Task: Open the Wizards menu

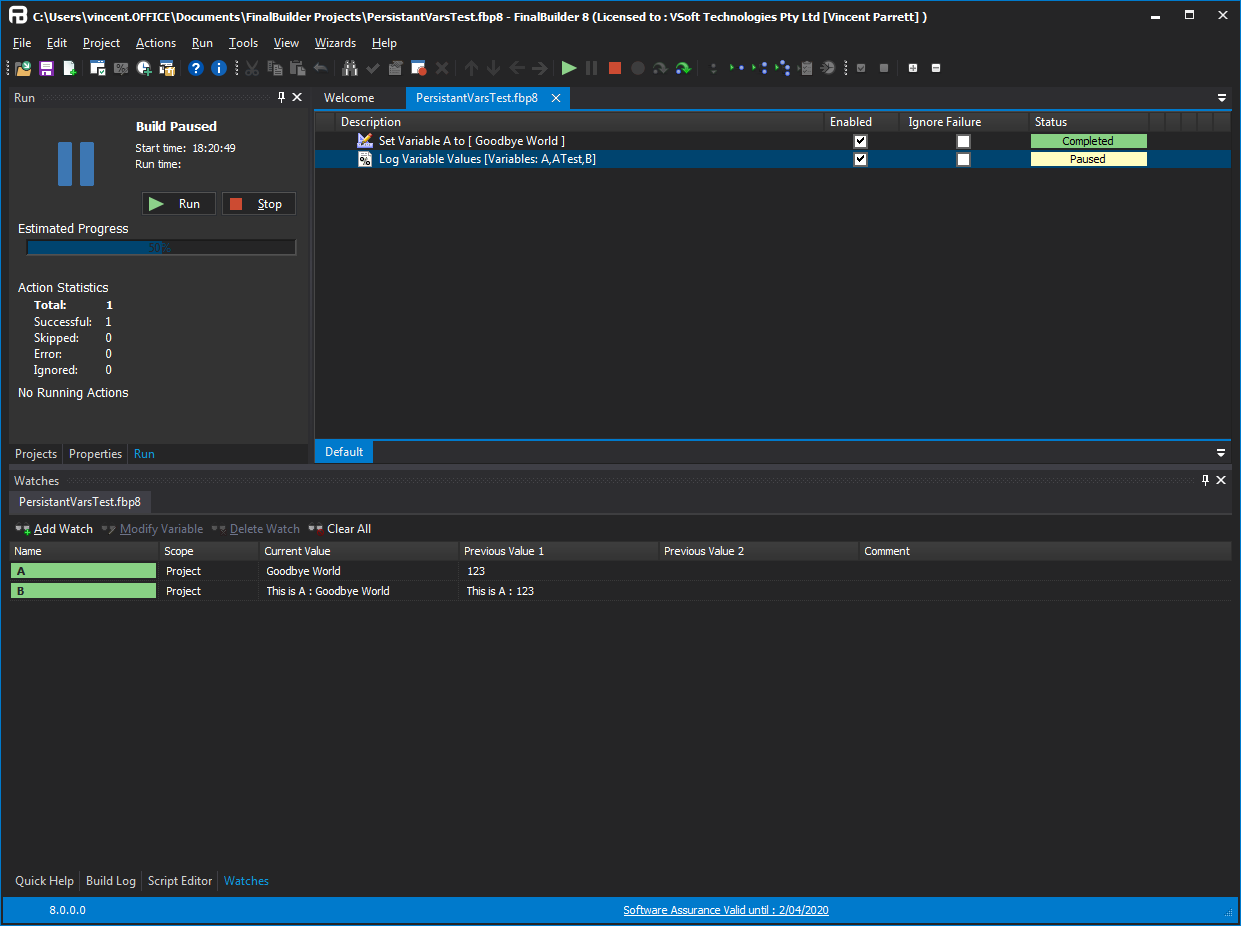Action: pos(335,43)
